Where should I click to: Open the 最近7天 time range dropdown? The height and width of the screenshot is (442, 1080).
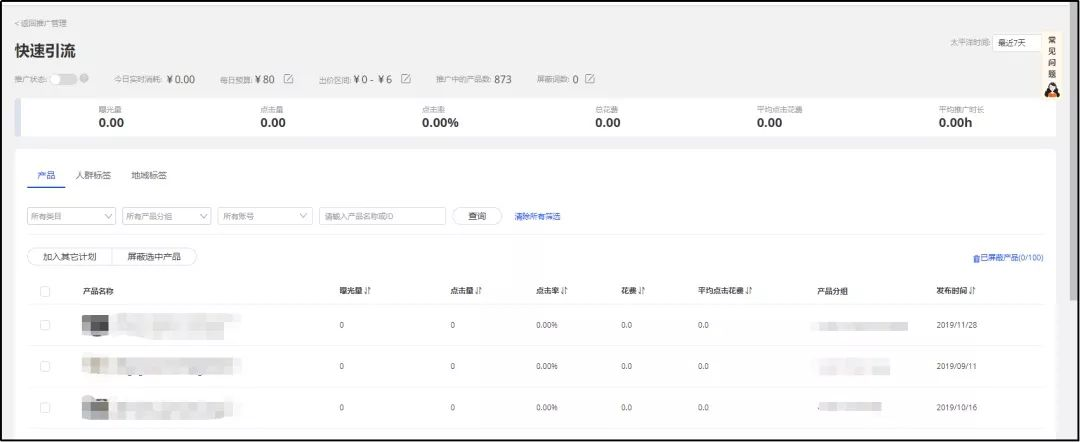pos(1017,43)
